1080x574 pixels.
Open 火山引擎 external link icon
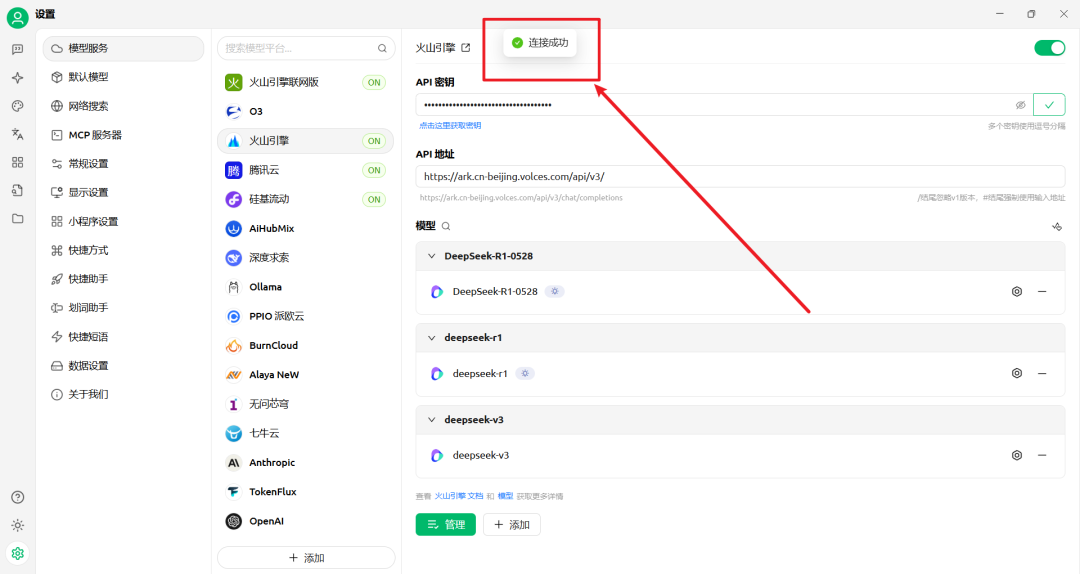pyautogui.click(x=466, y=48)
